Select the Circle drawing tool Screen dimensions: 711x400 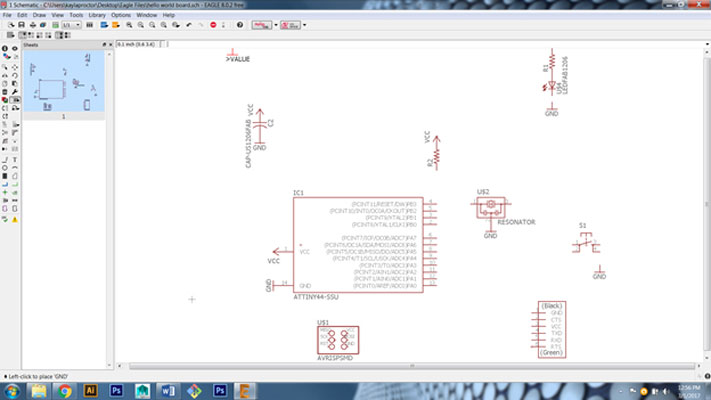pos(5,168)
